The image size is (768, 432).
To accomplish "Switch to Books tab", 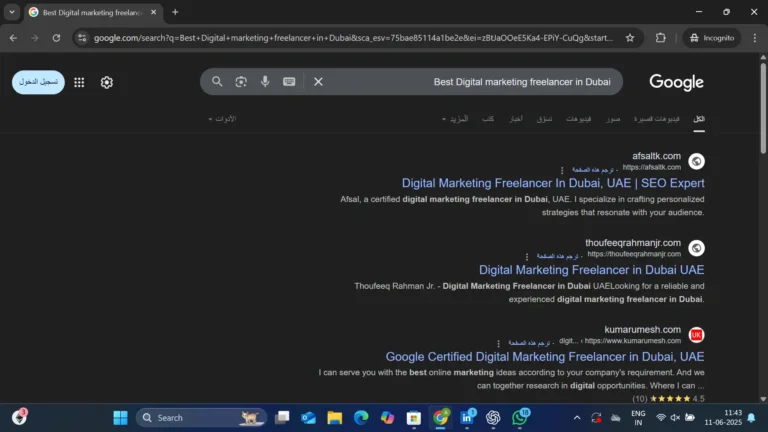I will 488,119.
